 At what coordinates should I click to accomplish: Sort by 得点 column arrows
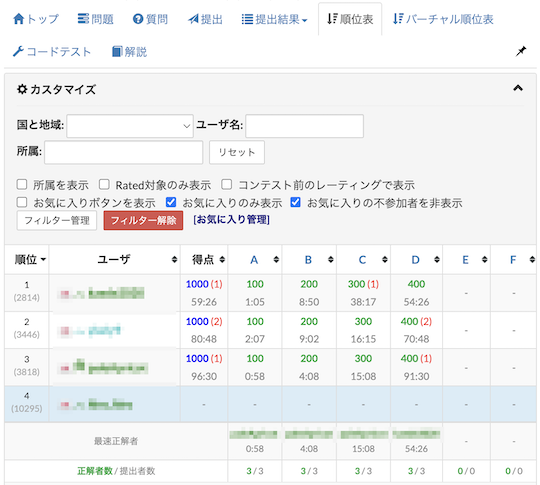tap(222, 260)
